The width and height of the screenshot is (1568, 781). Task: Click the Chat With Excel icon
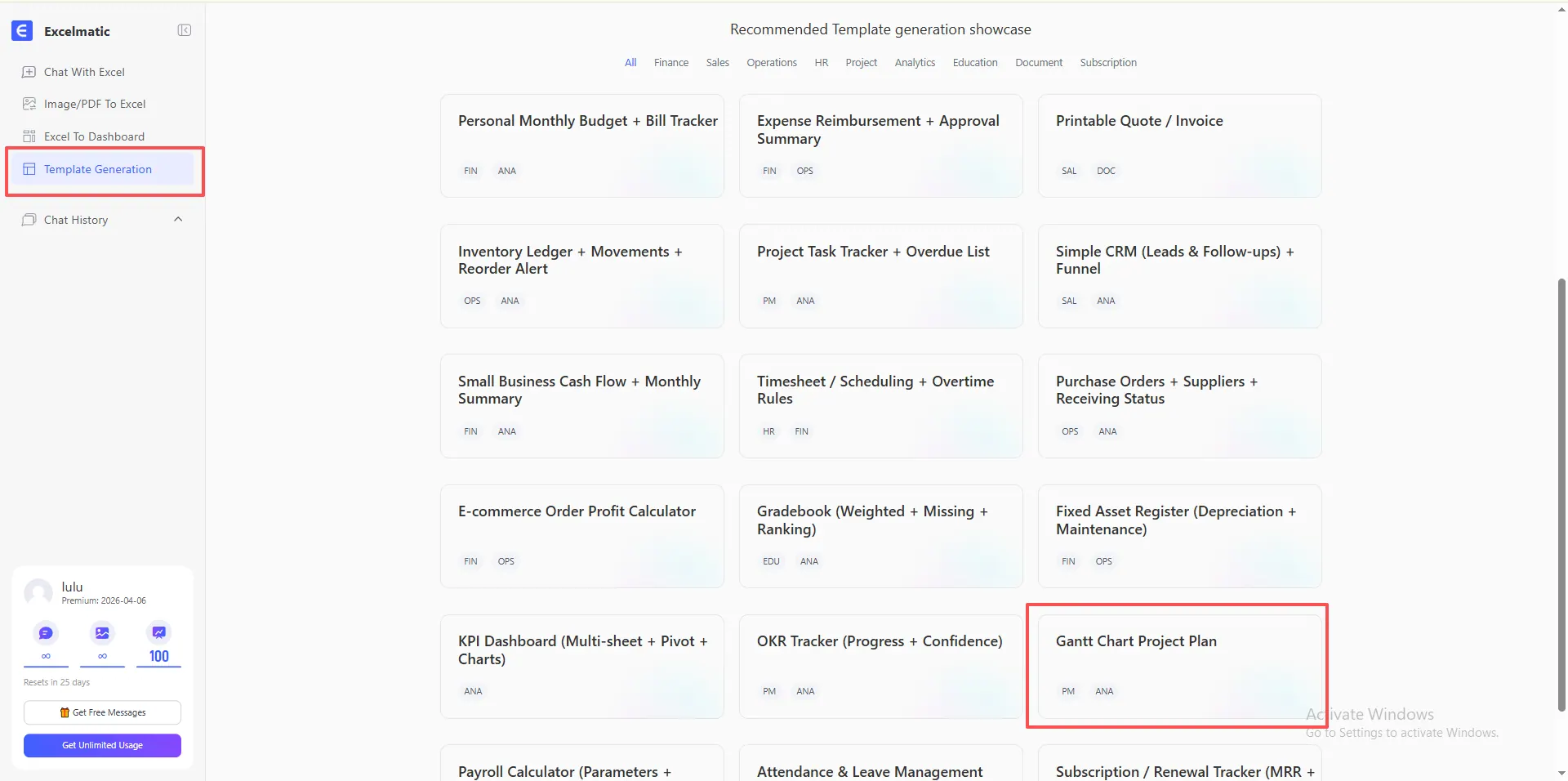coord(29,72)
